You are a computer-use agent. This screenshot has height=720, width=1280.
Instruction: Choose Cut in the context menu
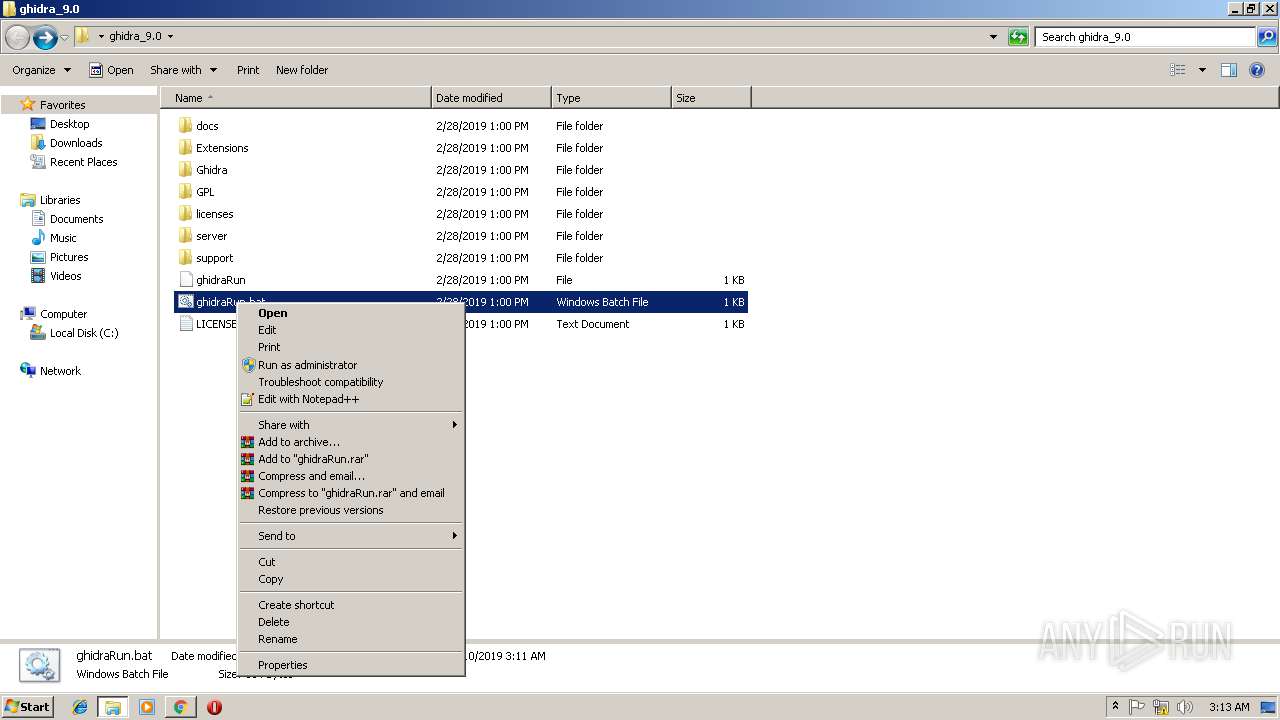click(x=267, y=562)
